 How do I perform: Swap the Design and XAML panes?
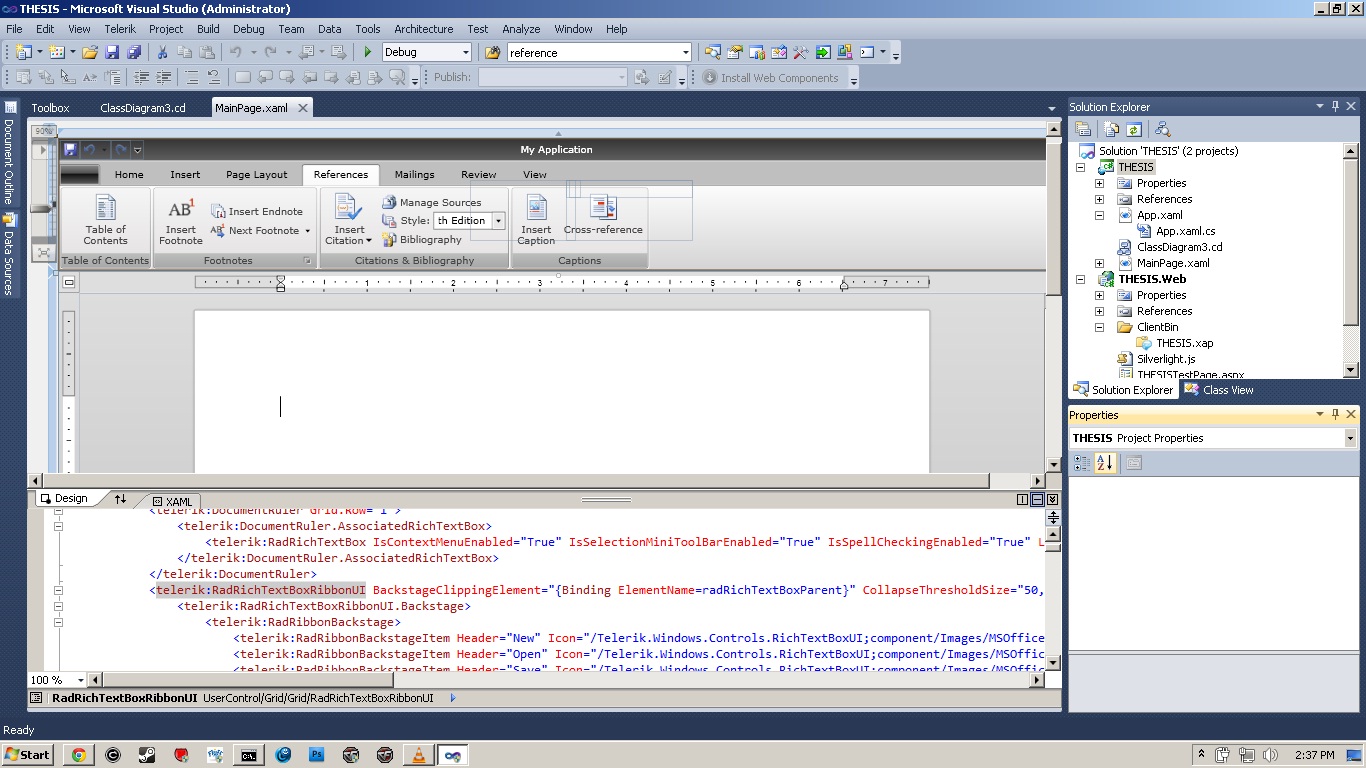tap(121, 499)
